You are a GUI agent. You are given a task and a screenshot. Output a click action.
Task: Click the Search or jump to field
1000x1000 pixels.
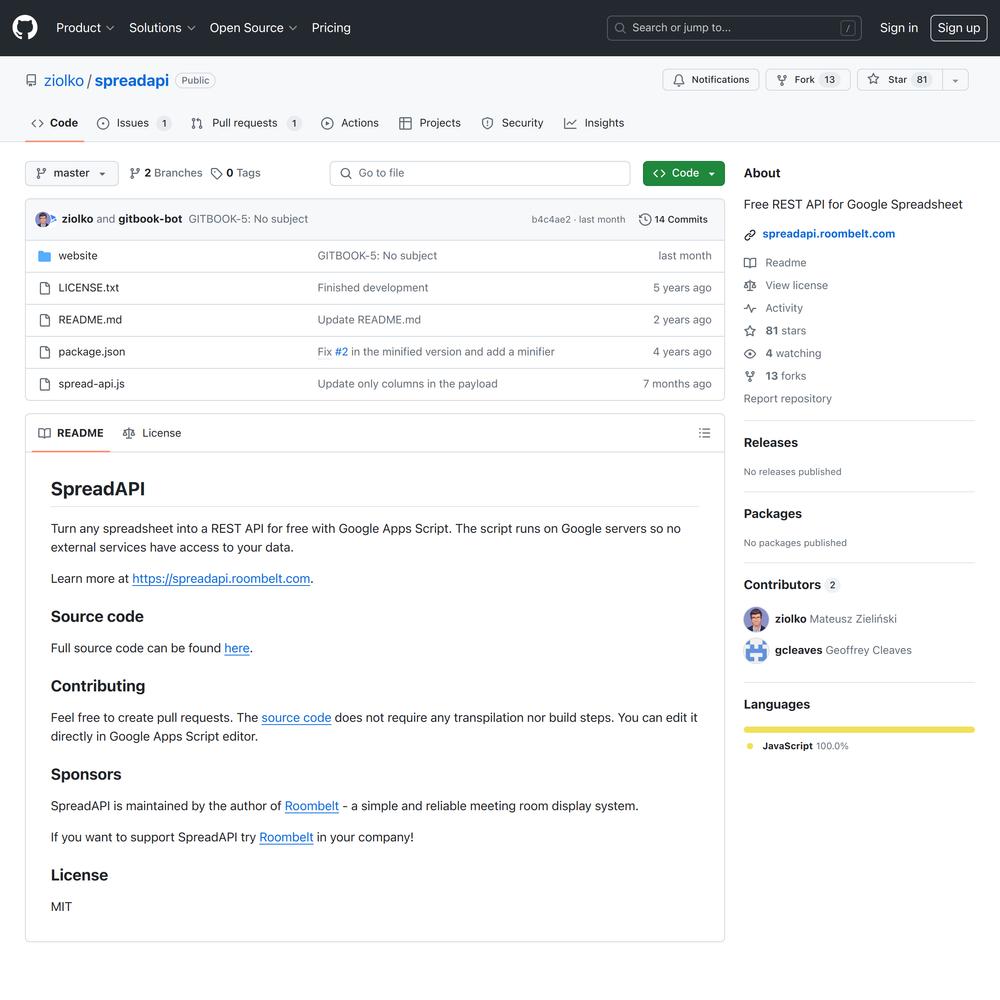[x=734, y=28]
